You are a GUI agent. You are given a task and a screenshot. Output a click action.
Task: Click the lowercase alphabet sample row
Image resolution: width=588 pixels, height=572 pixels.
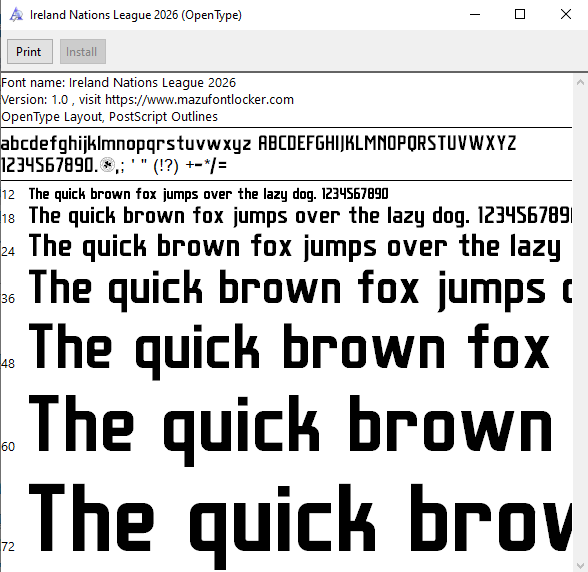click(x=126, y=144)
